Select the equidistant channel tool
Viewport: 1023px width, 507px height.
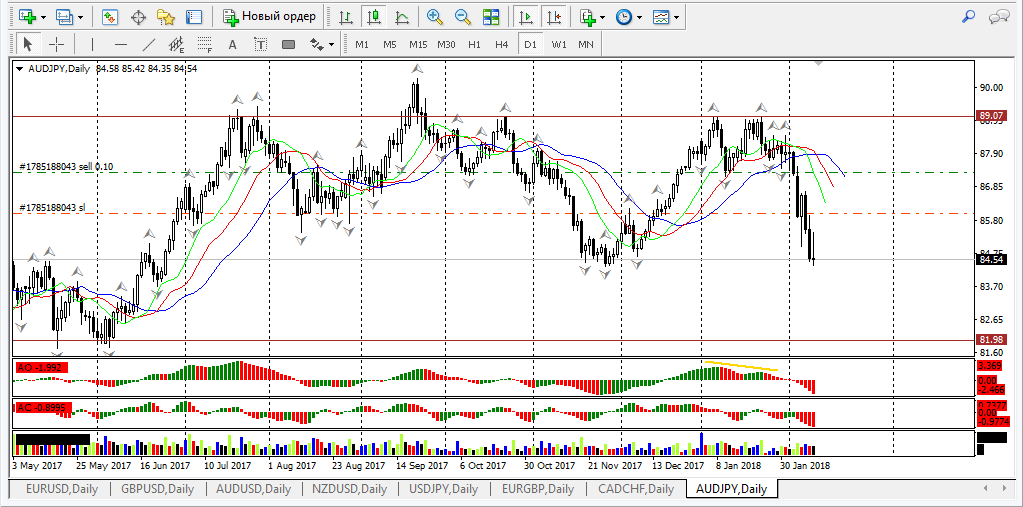click(177, 44)
